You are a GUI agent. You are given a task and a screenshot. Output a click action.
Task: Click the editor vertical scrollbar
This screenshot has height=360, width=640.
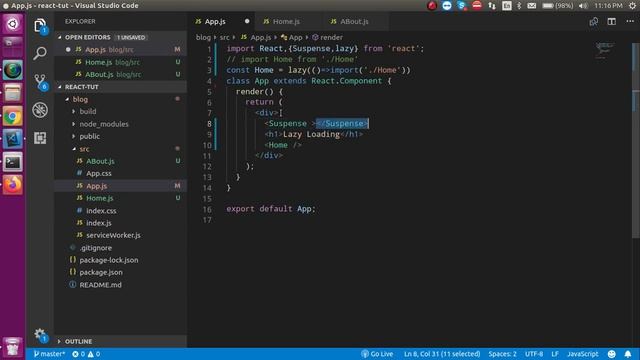click(636, 140)
